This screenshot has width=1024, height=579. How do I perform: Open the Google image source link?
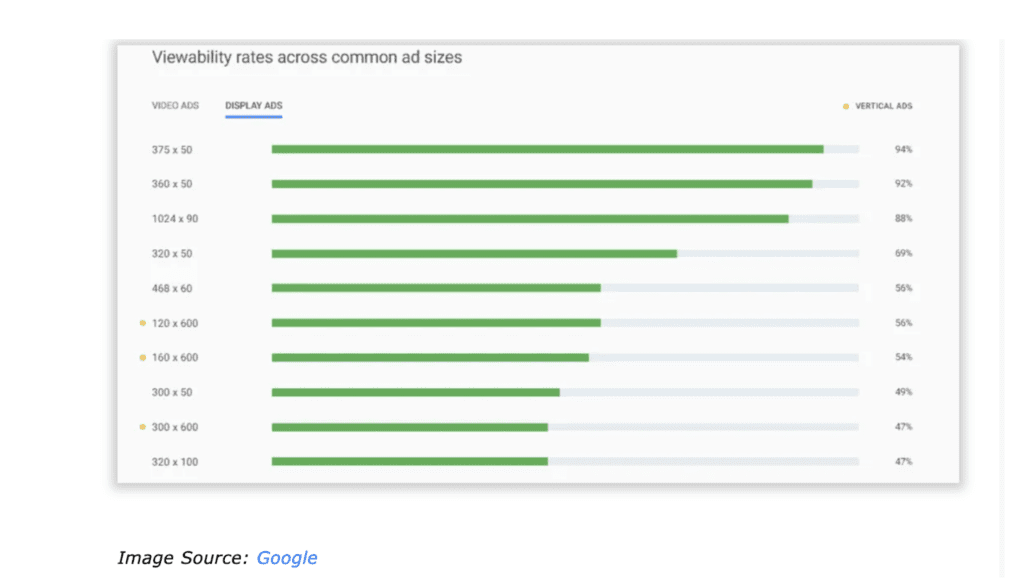(286, 557)
